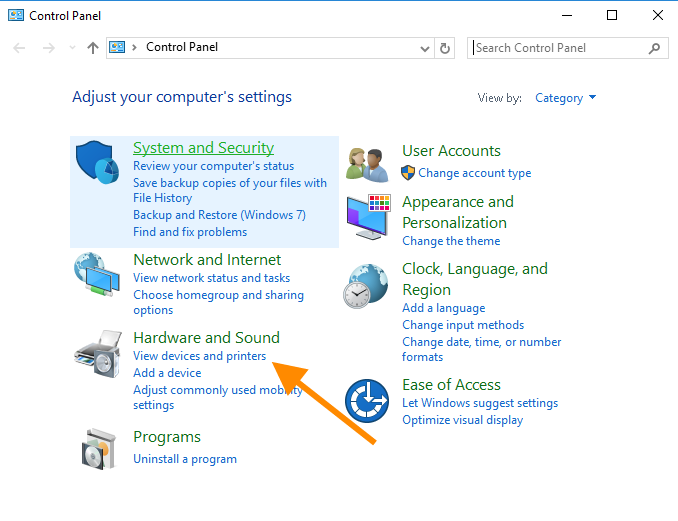Viewport: 678px width, 521px height.
Task: Click the Control Panel icon in address bar
Action: pyautogui.click(x=117, y=47)
